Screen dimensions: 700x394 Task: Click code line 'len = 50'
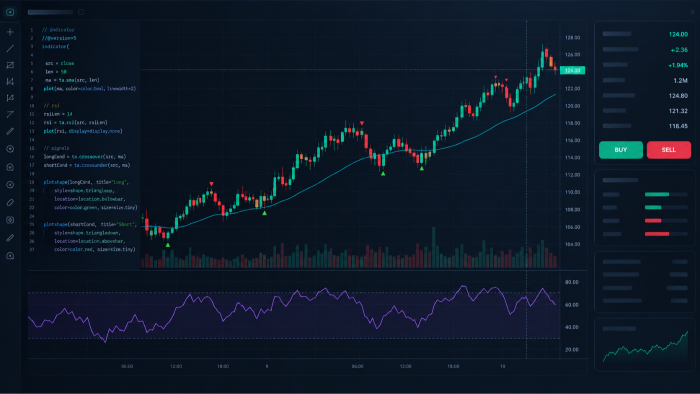pos(56,72)
